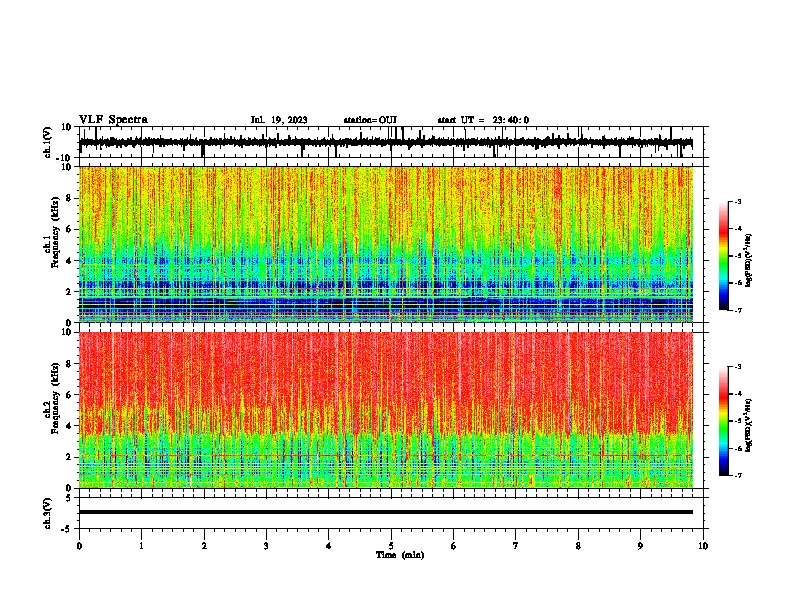Click the "-5" tick of ch.3 axis
The width and height of the screenshot is (792, 612).
point(67,529)
